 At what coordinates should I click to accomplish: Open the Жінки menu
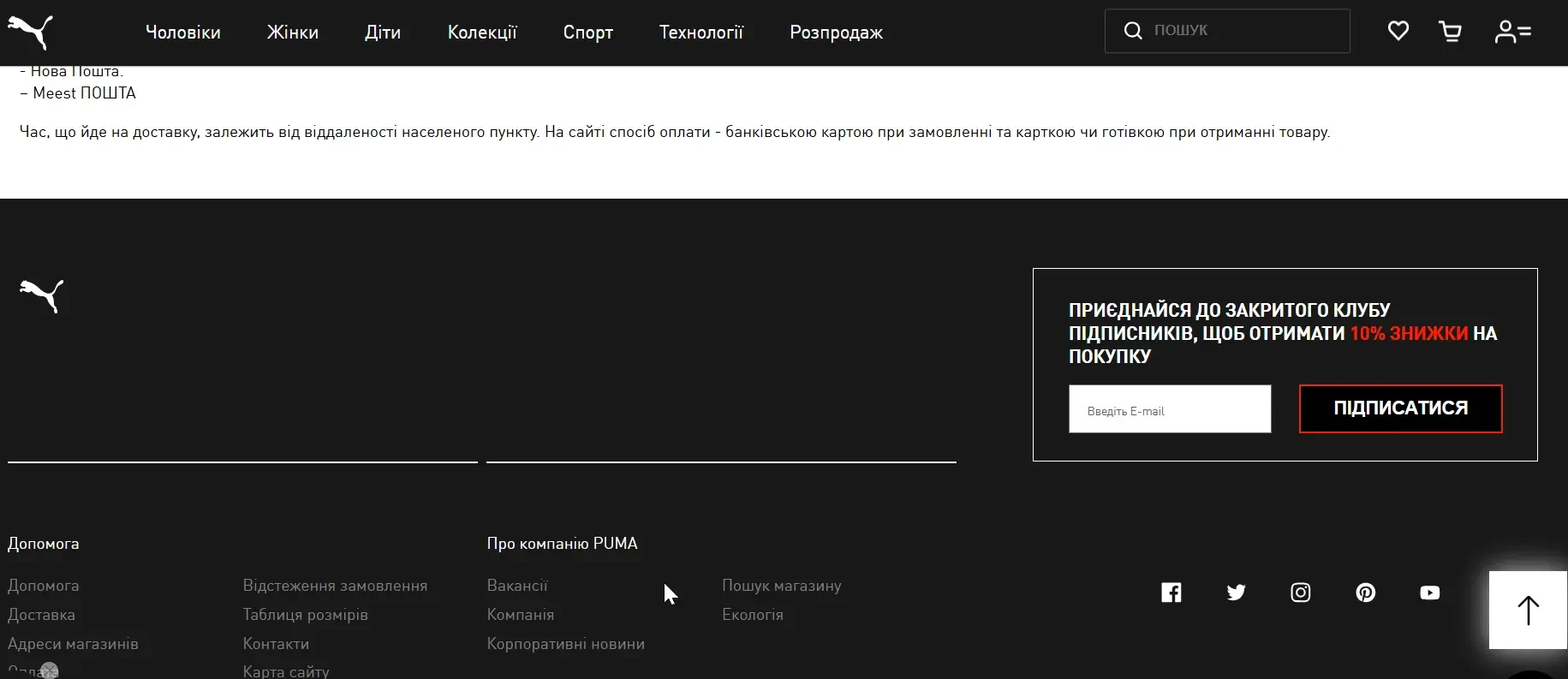[x=292, y=33]
